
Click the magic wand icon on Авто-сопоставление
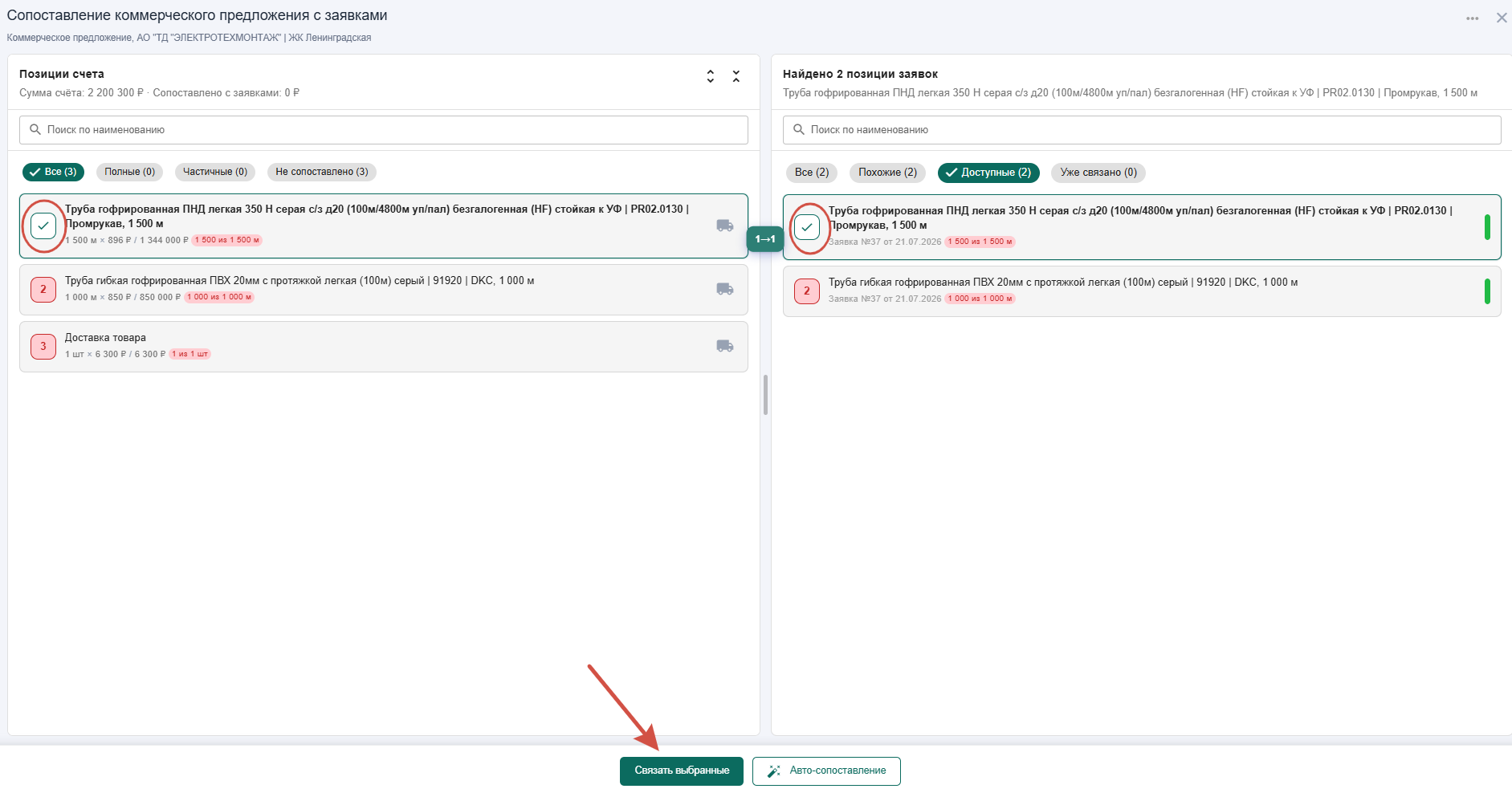pyautogui.click(x=774, y=771)
